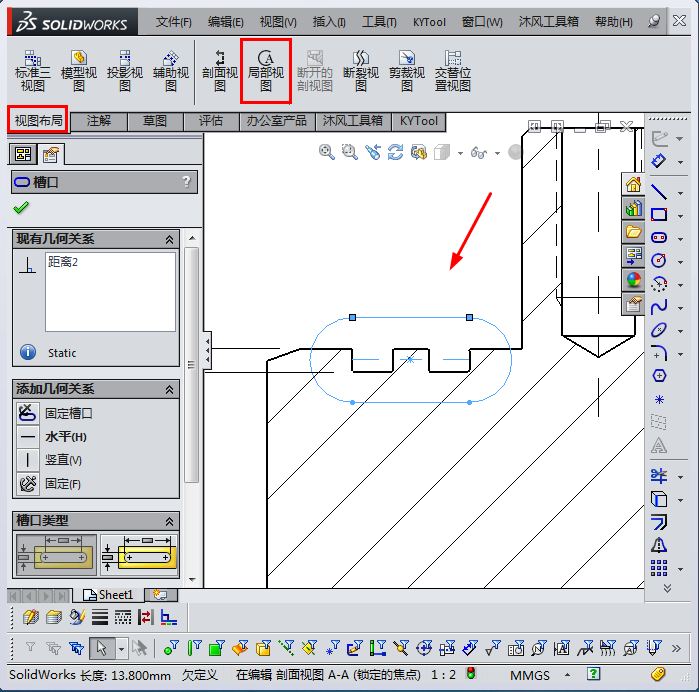Screen dimensions: 699x692
Task: Click the Line sketch tool
Action: click(x=659, y=190)
